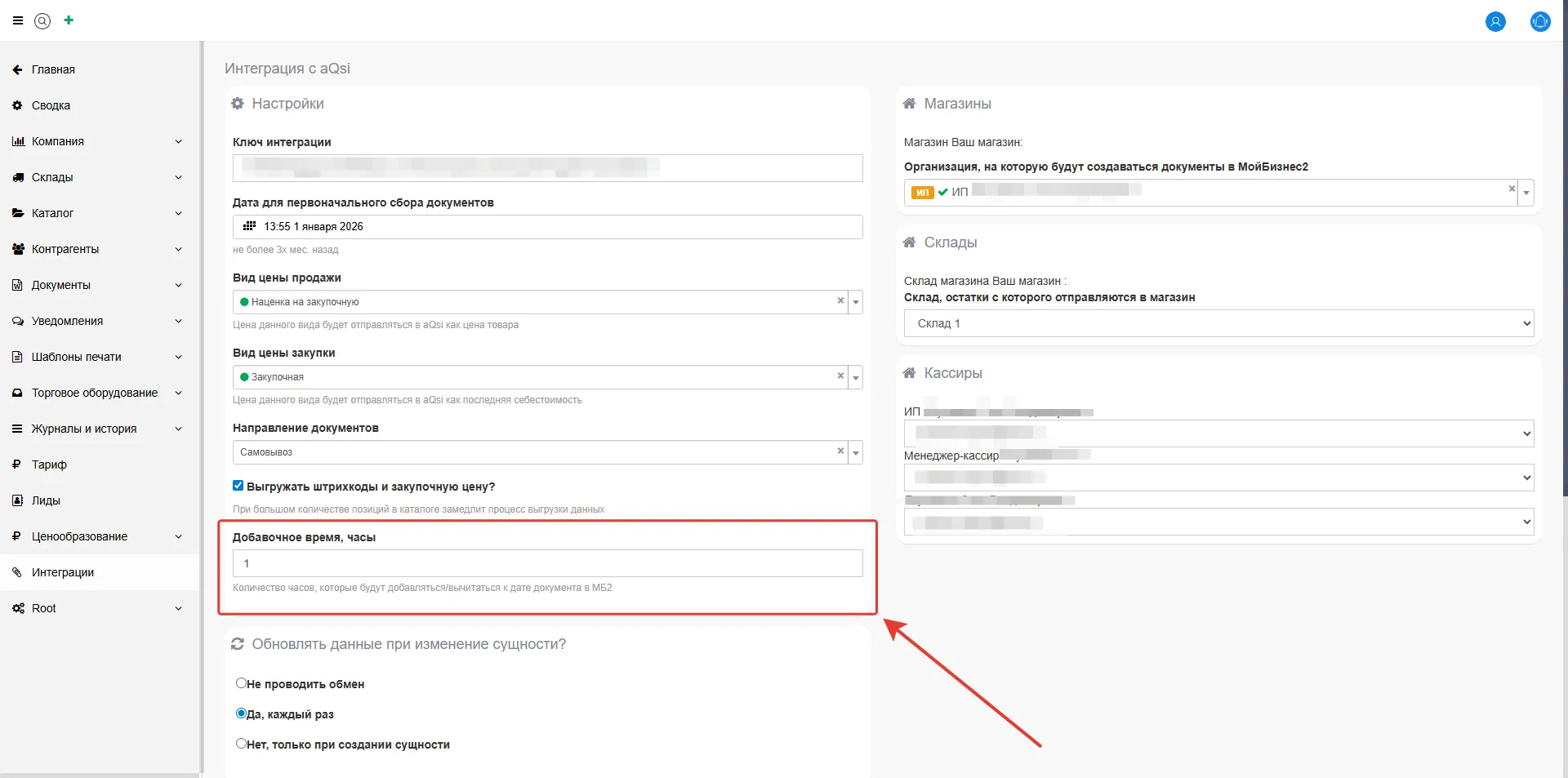Image resolution: width=1568 pixels, height=778 pixels.
Task: Clear the Самовывоз direction selection
Action: 840,451
